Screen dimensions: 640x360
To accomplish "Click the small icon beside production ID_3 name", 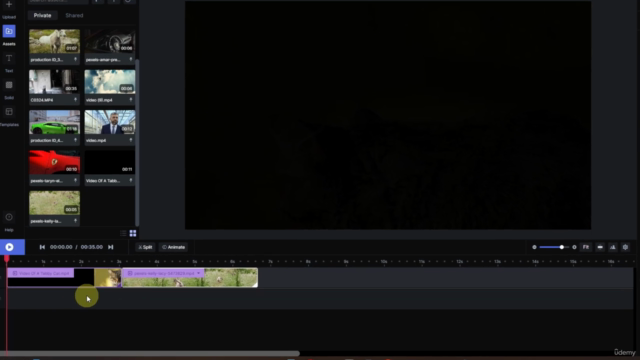I will [76, 60].
